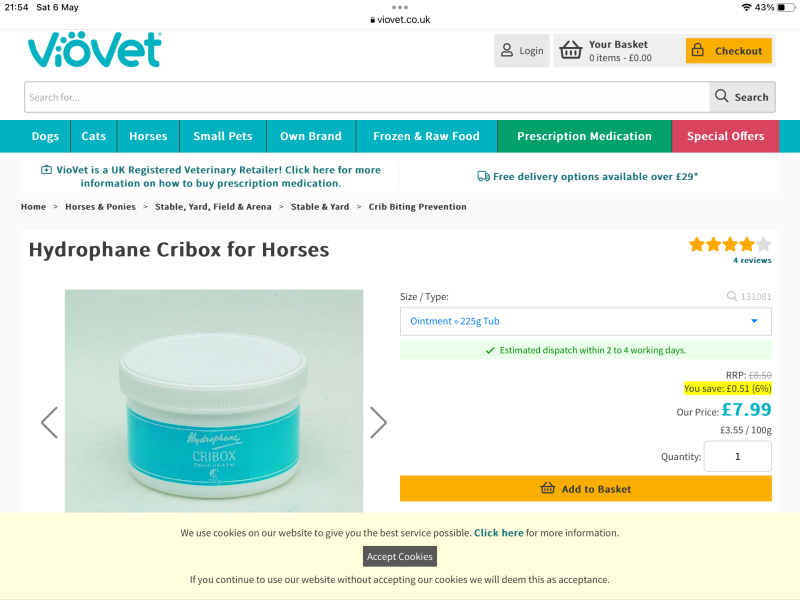Click the user Login icon
This screenshot has height=600, width=800.
click(x=507, y=51)
